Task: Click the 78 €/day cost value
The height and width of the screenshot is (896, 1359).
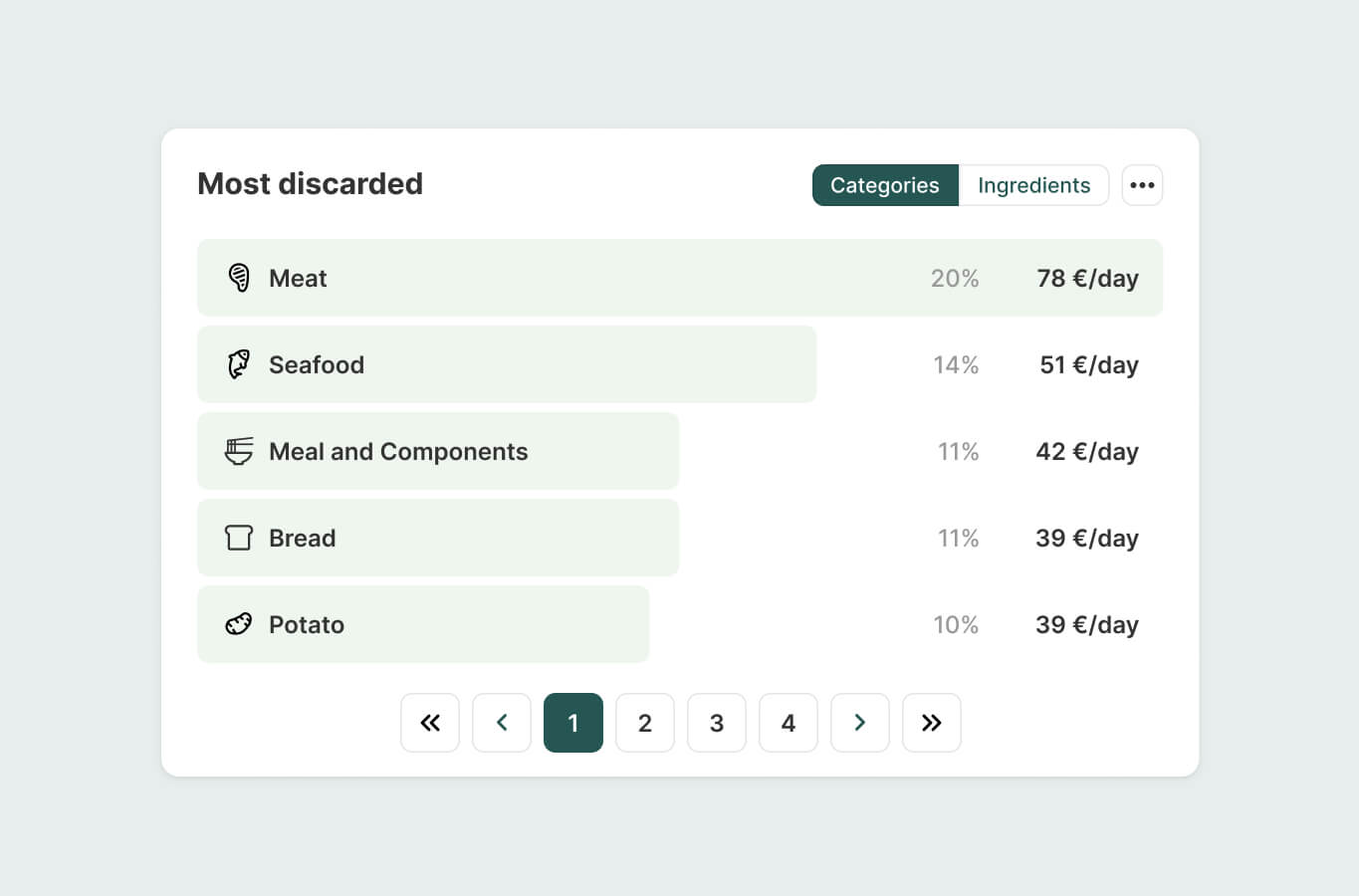Action: click(x=1087, y=278)
